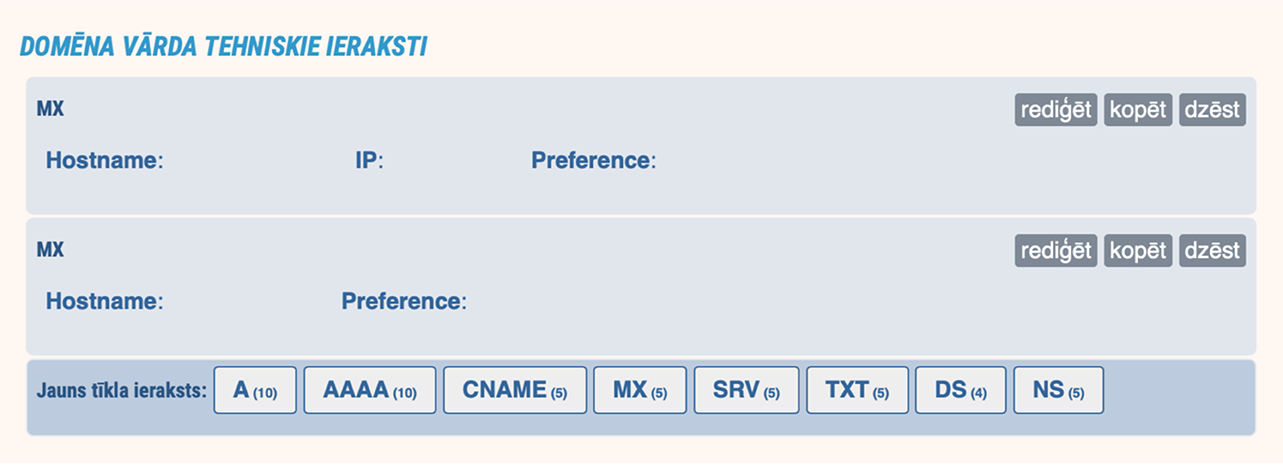
Task: Click dzēst on the MX record with IP field
Action: coord(1213,110)
